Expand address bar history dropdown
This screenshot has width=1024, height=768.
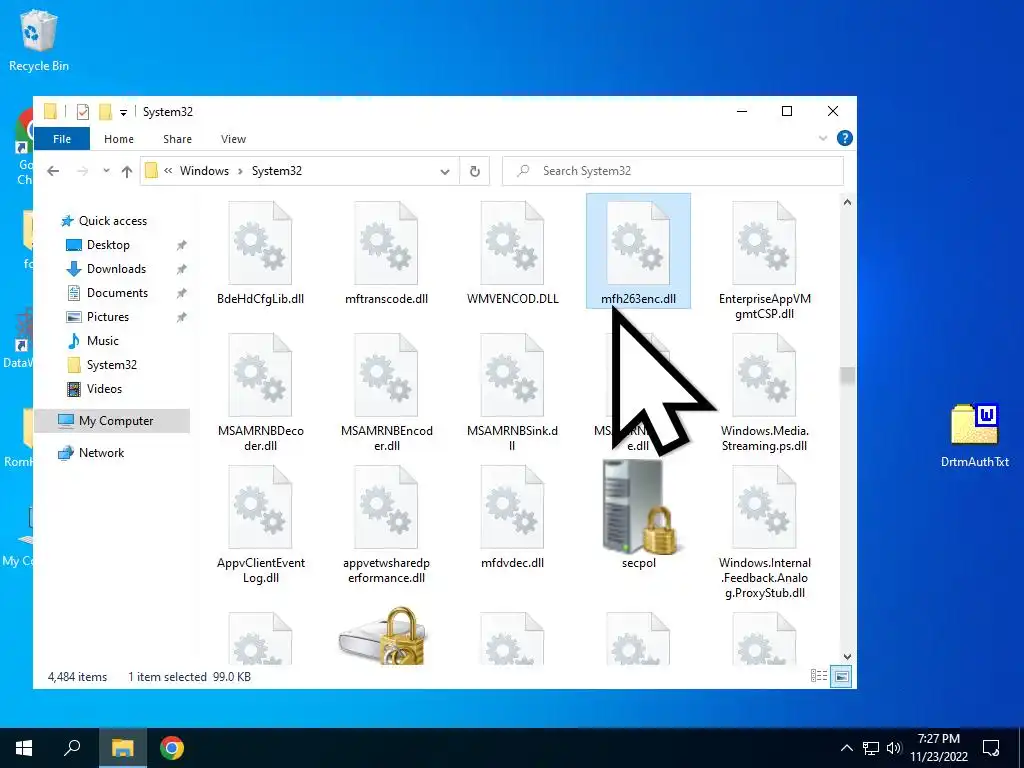tap(445, 172)
